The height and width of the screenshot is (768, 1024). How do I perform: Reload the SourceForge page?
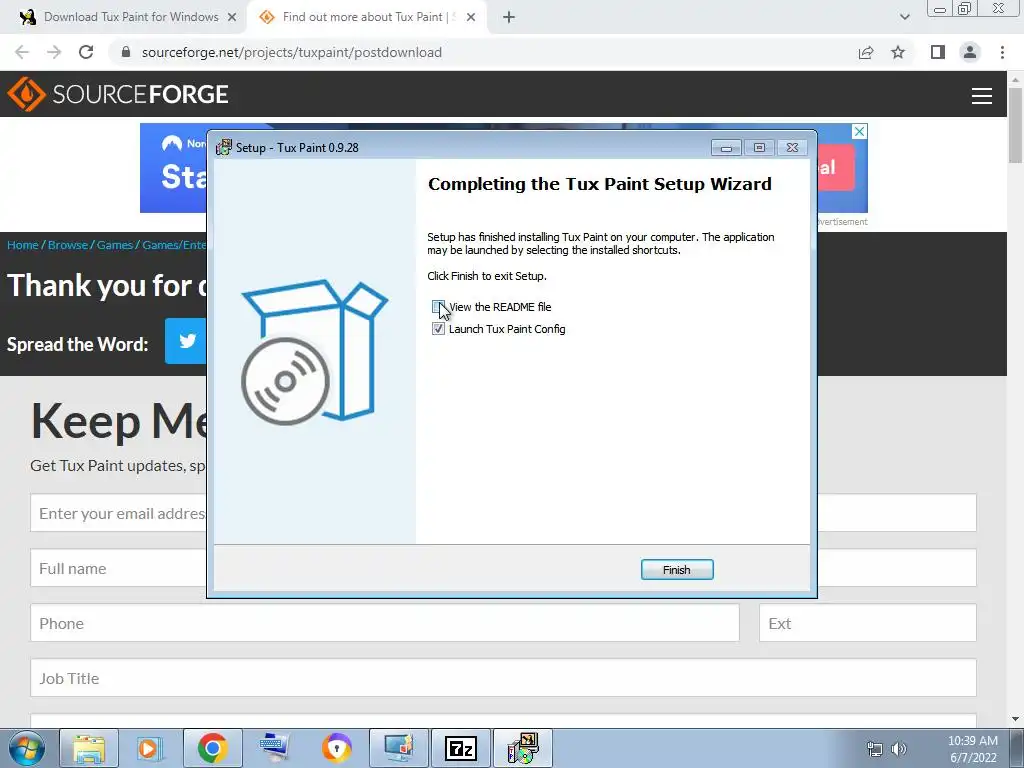coord(86,52)
